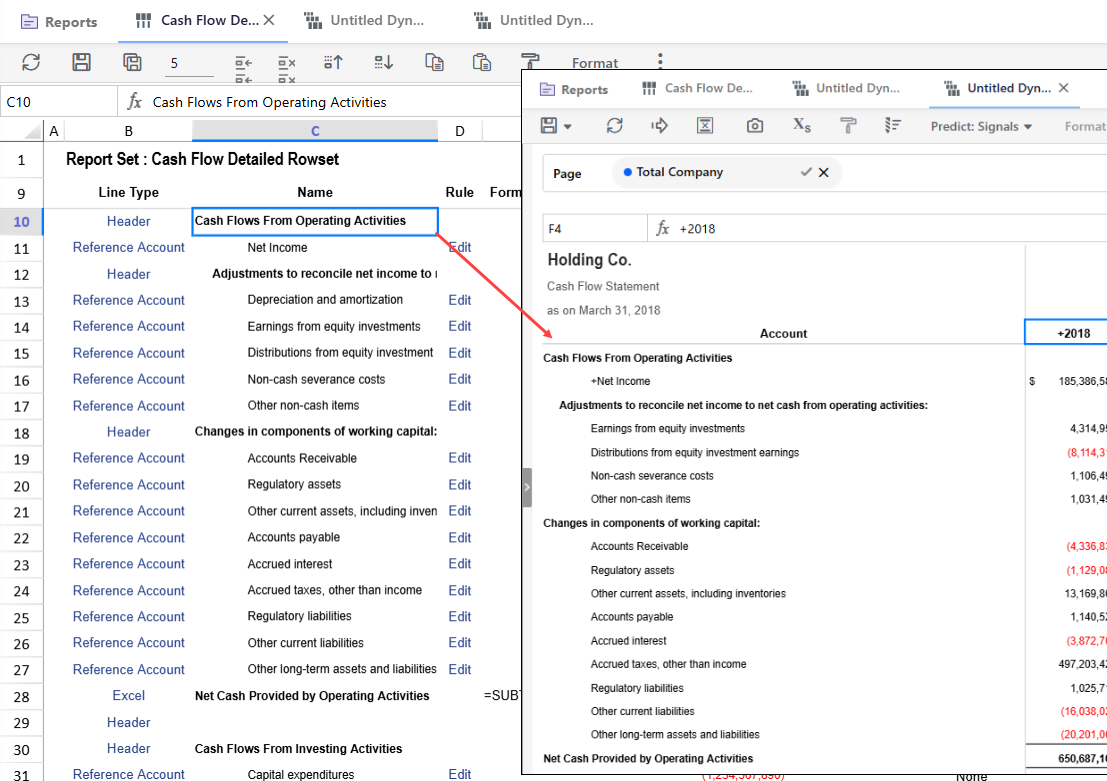This screenshot has width=1107, height=781.
Task: Edit rule link for Regulatory liabilities row
Action: coord(460,616)
